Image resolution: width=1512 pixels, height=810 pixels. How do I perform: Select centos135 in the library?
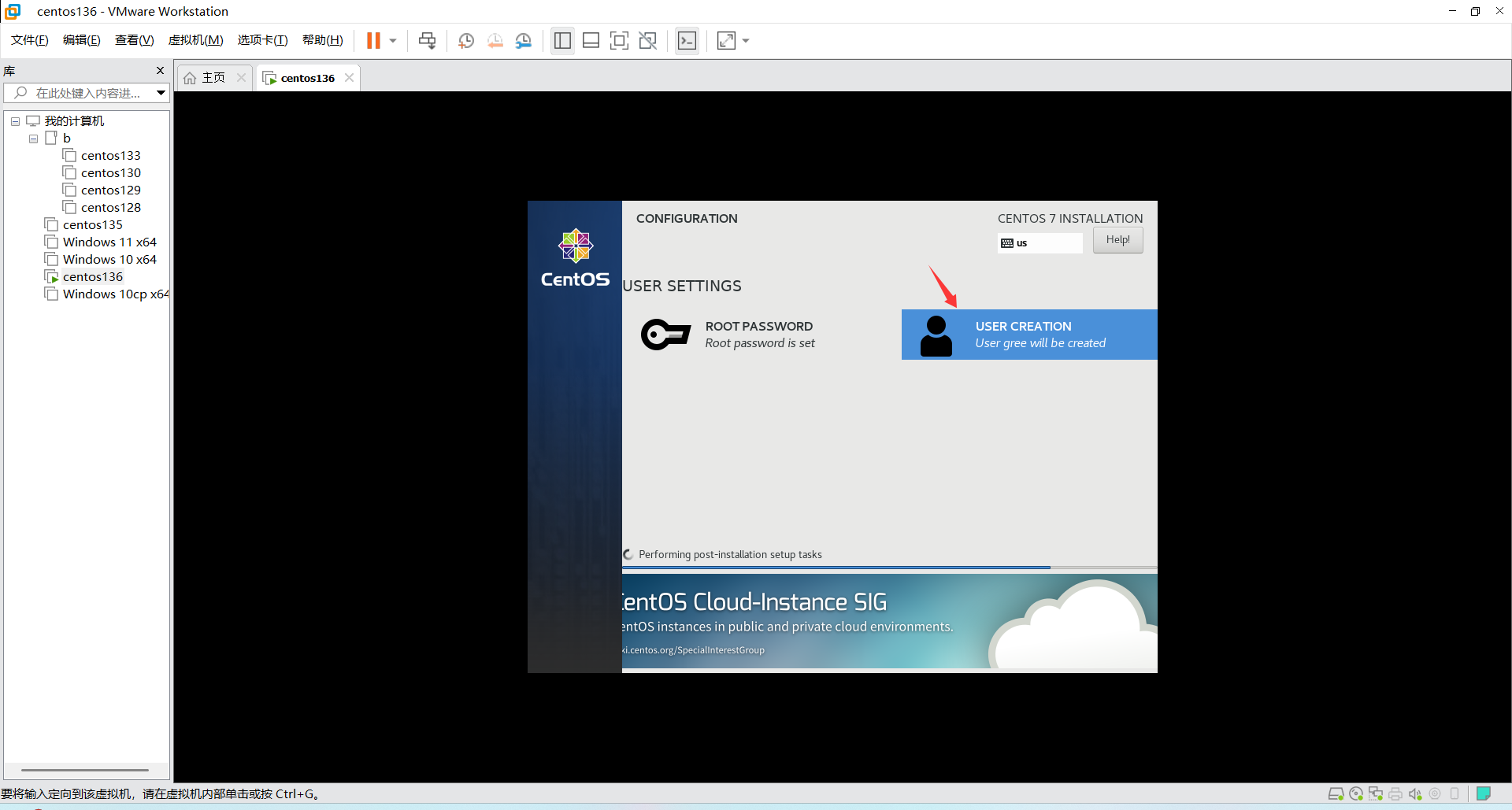pyautogui.click(x=92, y=224)
